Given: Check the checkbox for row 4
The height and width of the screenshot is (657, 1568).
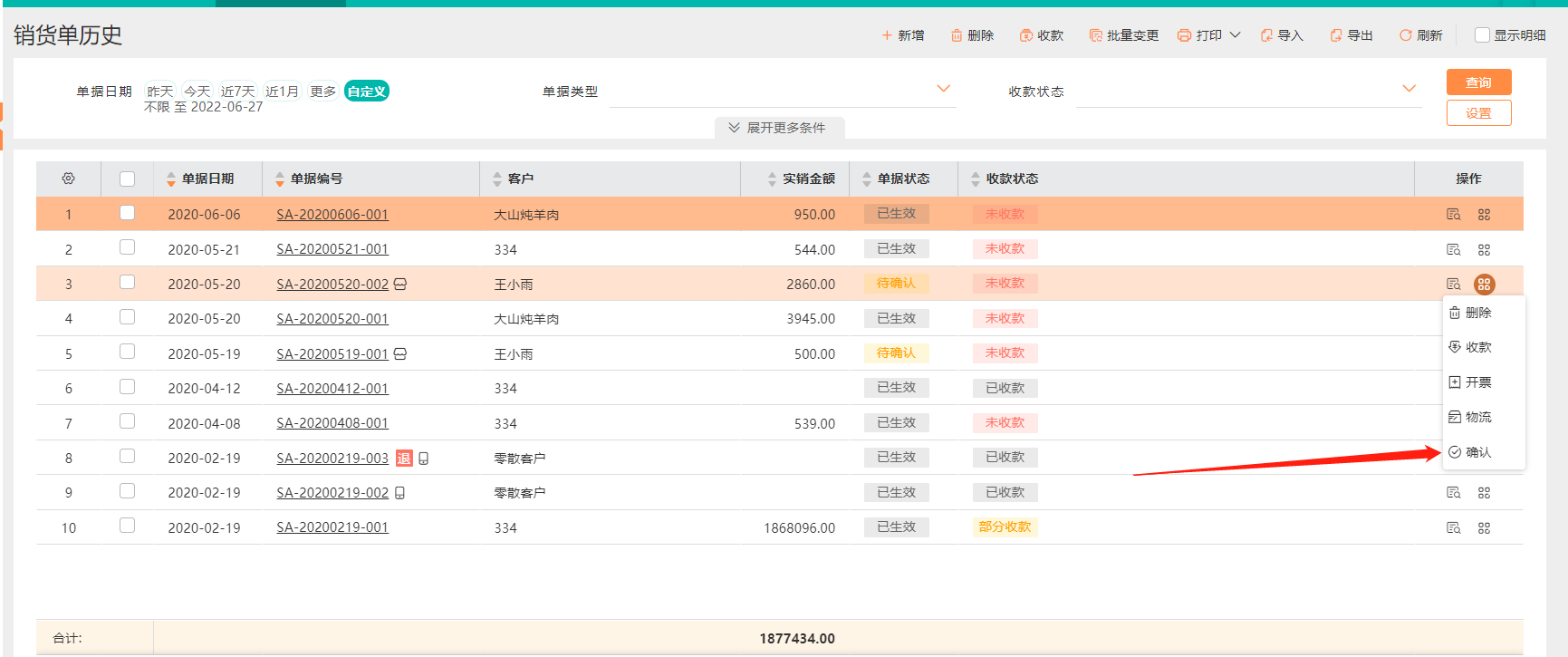Looking at the screenshot, I should tap(128, 317).
